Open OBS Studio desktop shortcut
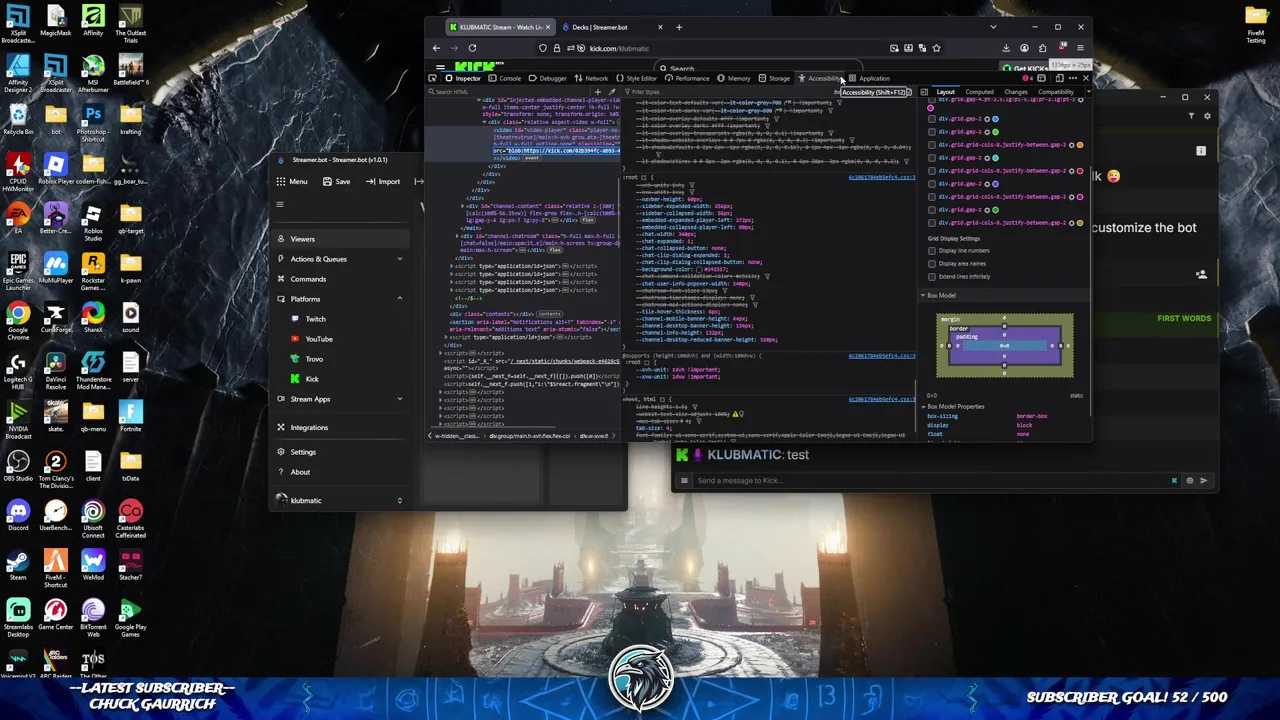Viewport: 1280px width, 720px height. click(x=18, y=466)
